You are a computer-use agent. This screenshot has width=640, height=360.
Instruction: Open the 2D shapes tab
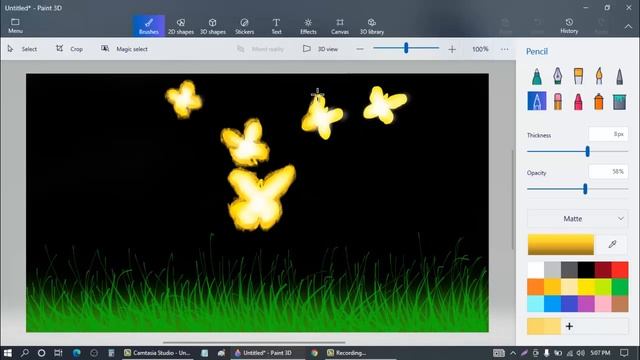[x=180, y=26]
